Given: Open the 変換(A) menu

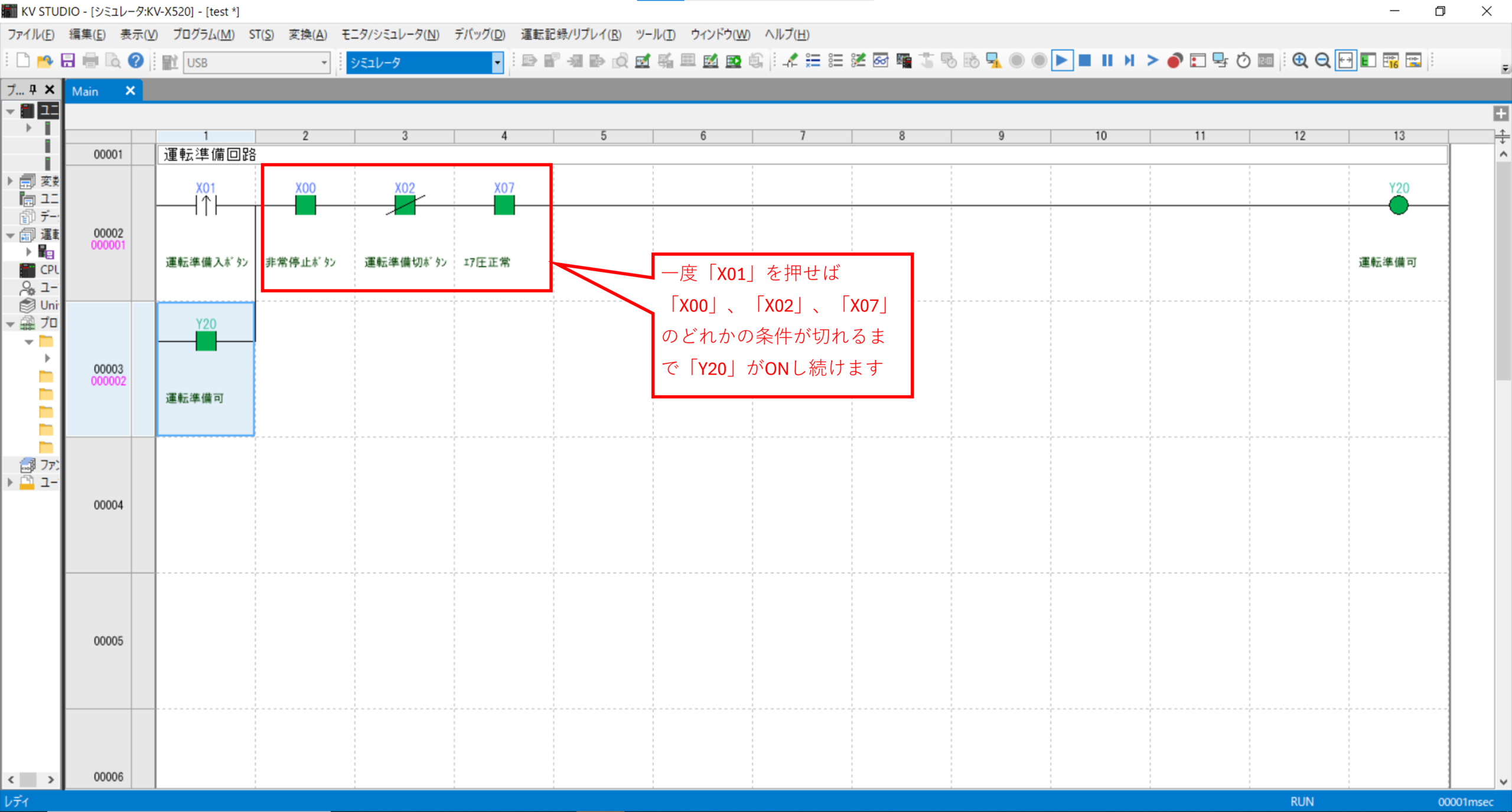Looking at the screenshot, I should click(x=307, y=34).
